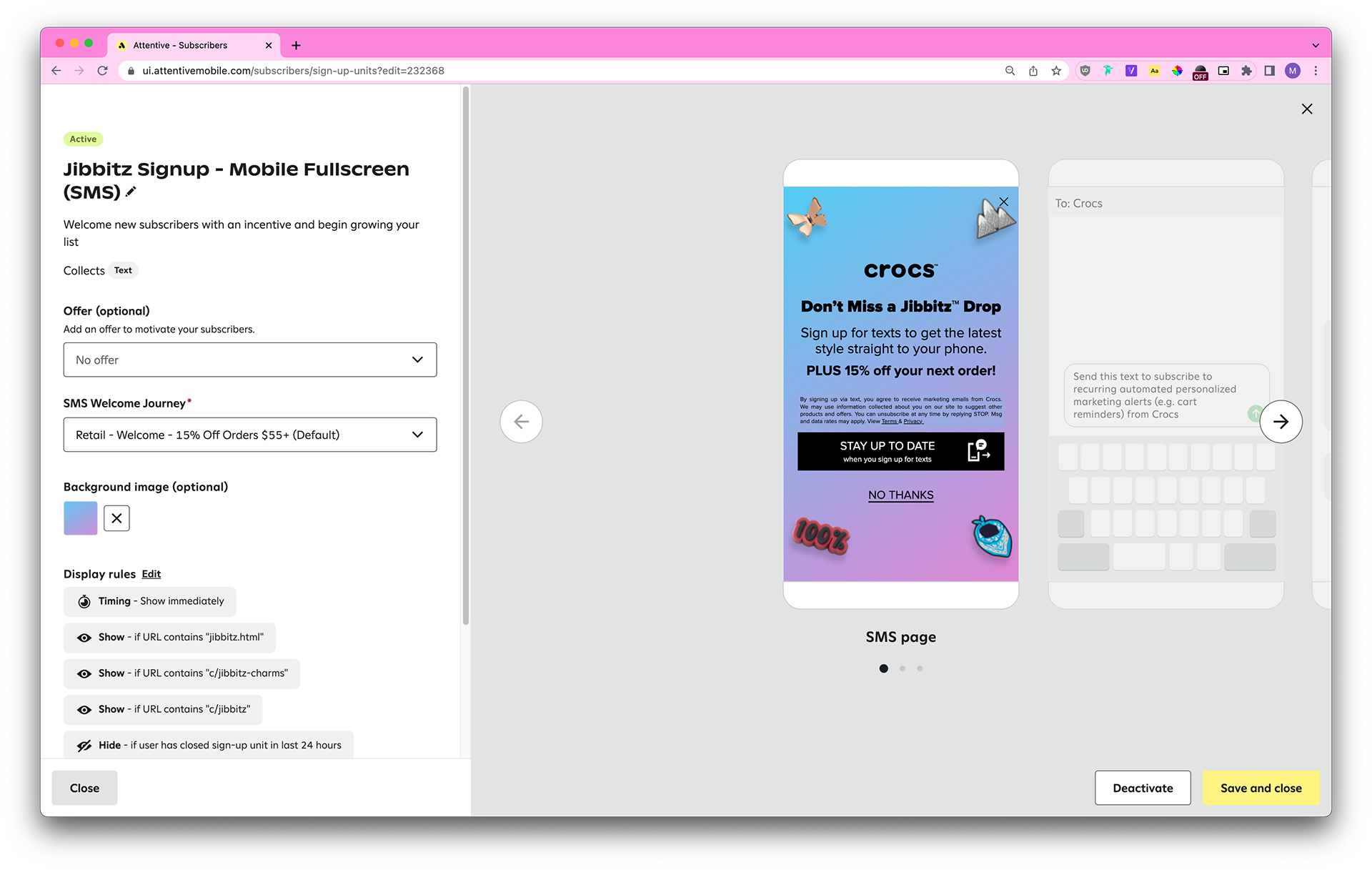
Task: Remove the background image with the X icon
Action: coord(116,518)
